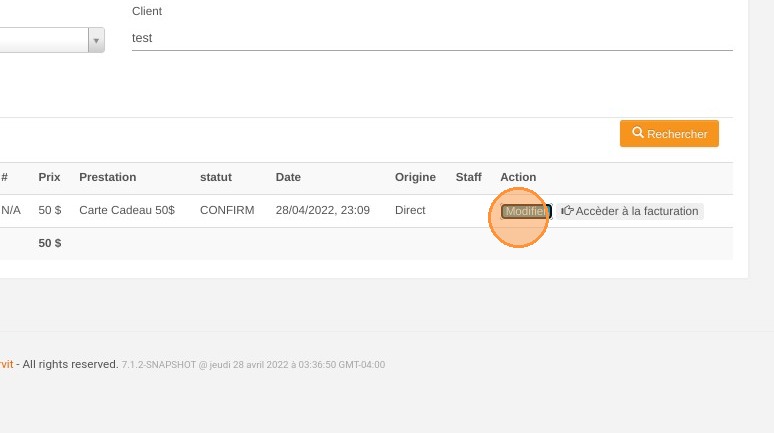
Task: Select the CONFIRM status cell
Action: tap(227, 210)
